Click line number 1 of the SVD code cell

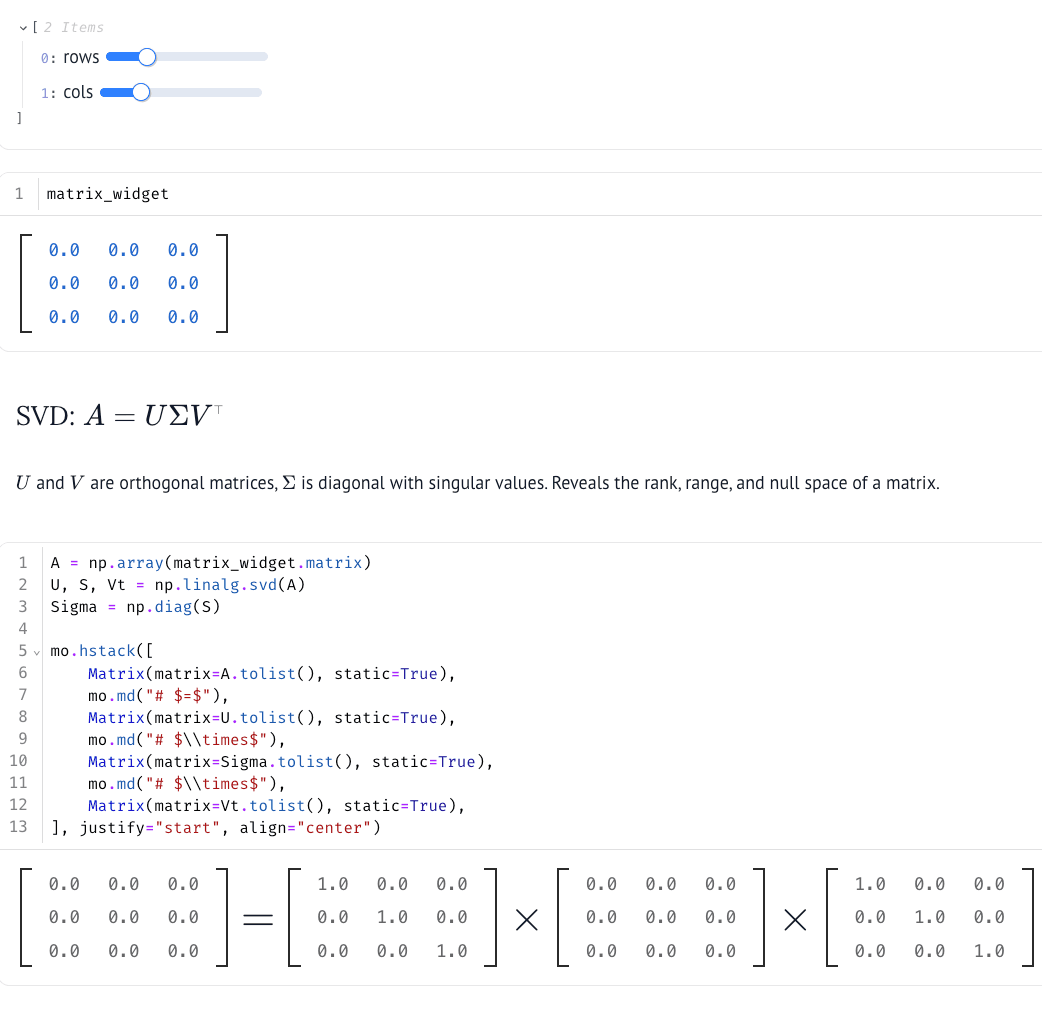pos(22,562)
